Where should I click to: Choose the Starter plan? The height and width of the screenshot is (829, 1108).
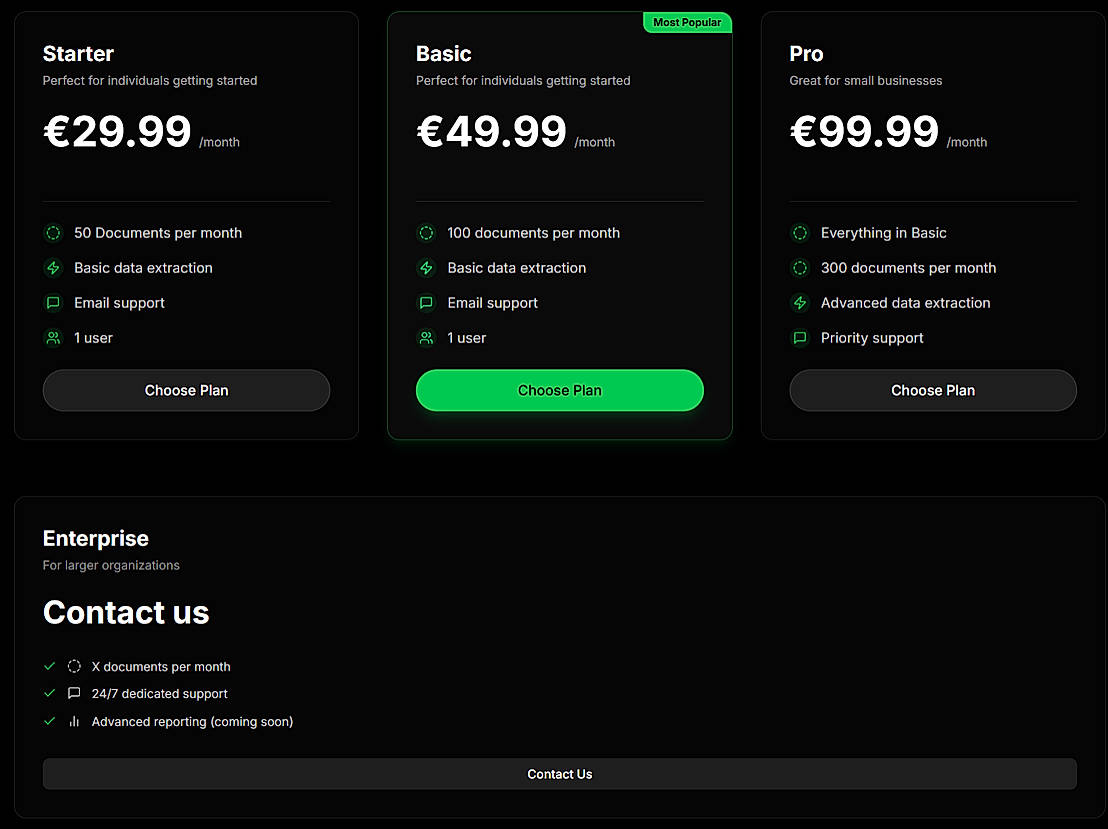(x=186, y=390)
